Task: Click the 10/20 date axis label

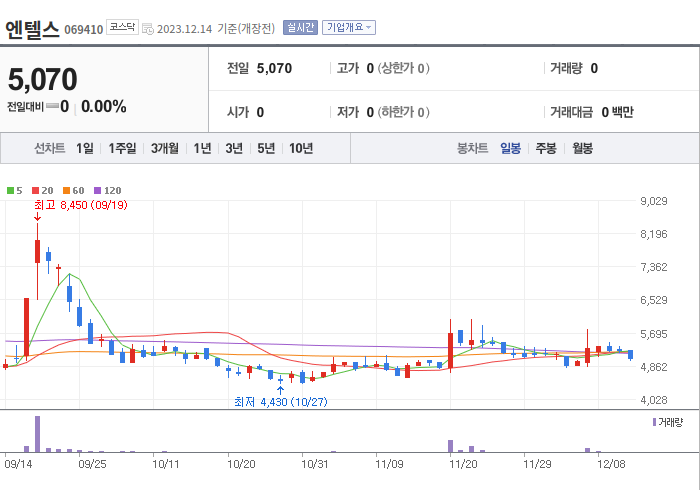Action: (x=241, y=464)
